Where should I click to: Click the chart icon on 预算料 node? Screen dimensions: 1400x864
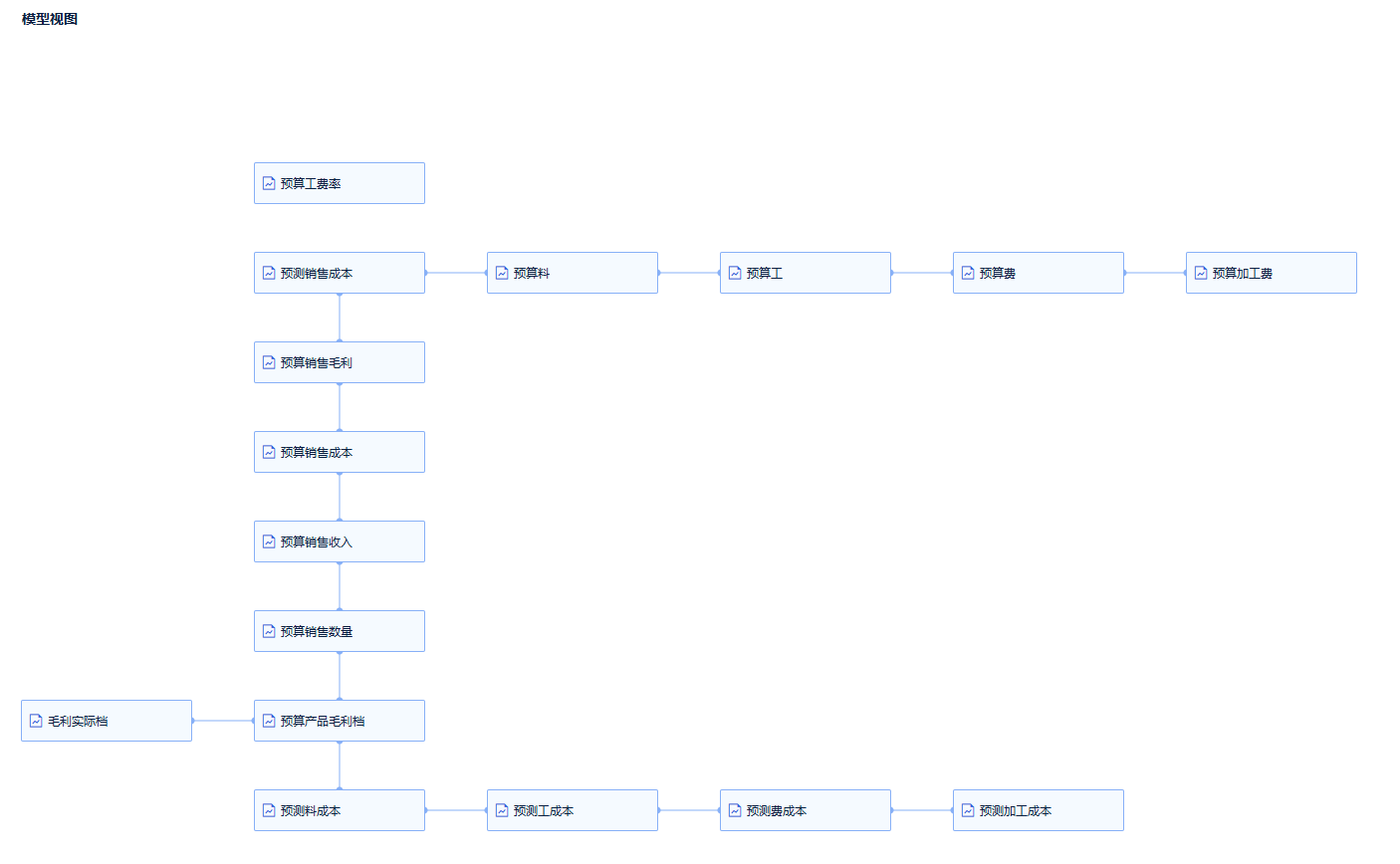(502, 273)
